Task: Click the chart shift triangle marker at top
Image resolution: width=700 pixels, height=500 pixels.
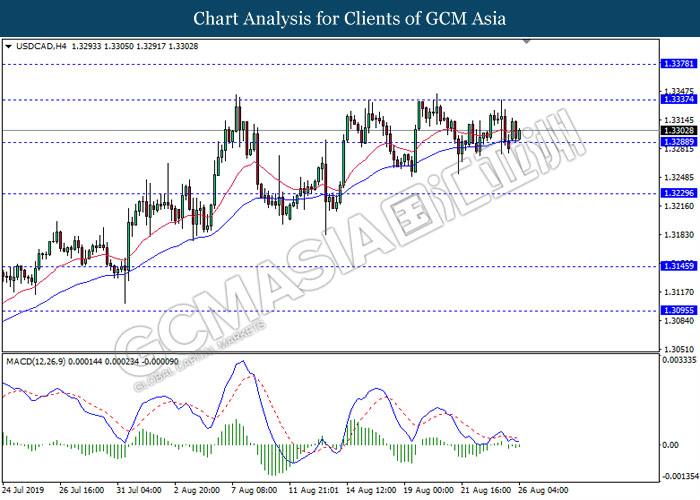Action: (x=526, y=42)
